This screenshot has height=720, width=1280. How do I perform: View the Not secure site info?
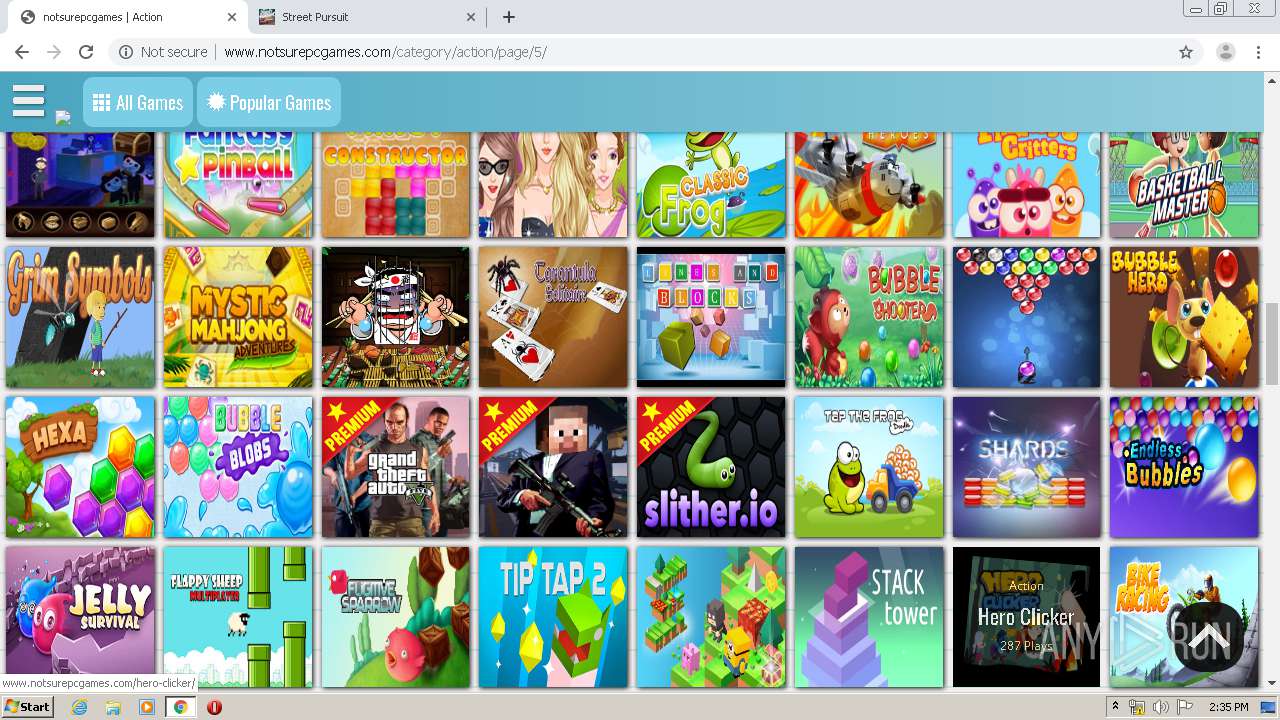(x=163, y=52)
